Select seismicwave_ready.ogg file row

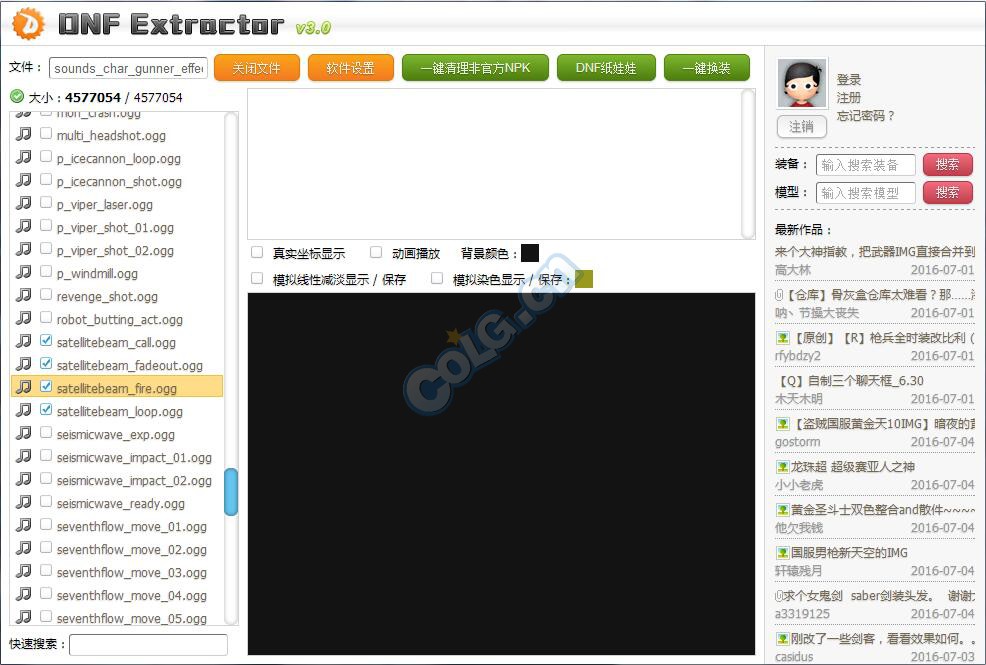click(117, 503)
